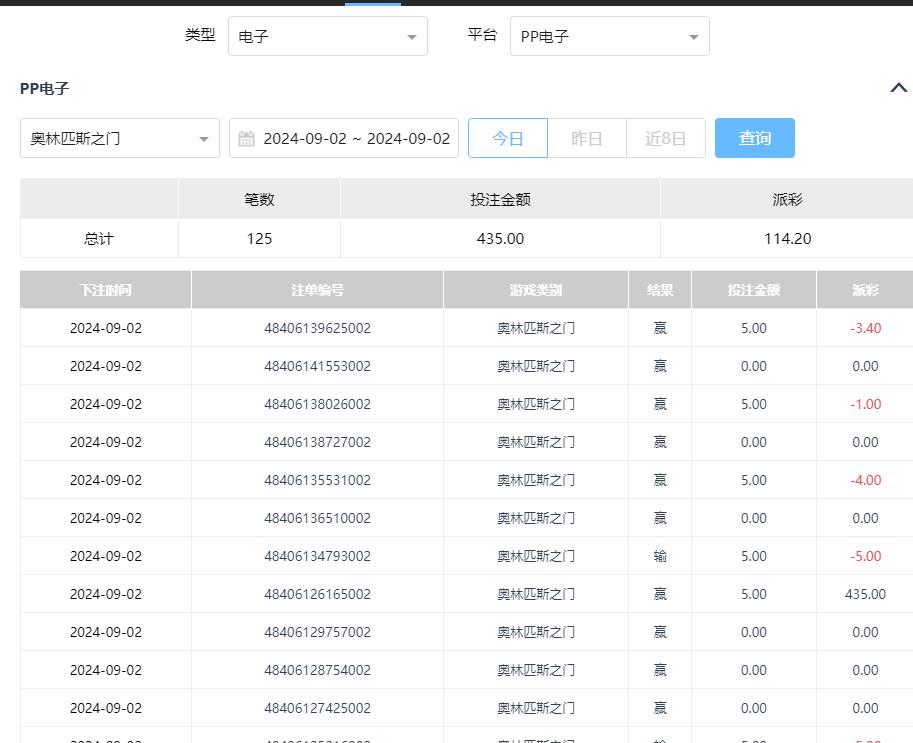Image resolution: width=913 pixels, height=743 pixels.
Task: Choose the 近8日 date filter
Action: pyautogui.click(x=666, y=138)
